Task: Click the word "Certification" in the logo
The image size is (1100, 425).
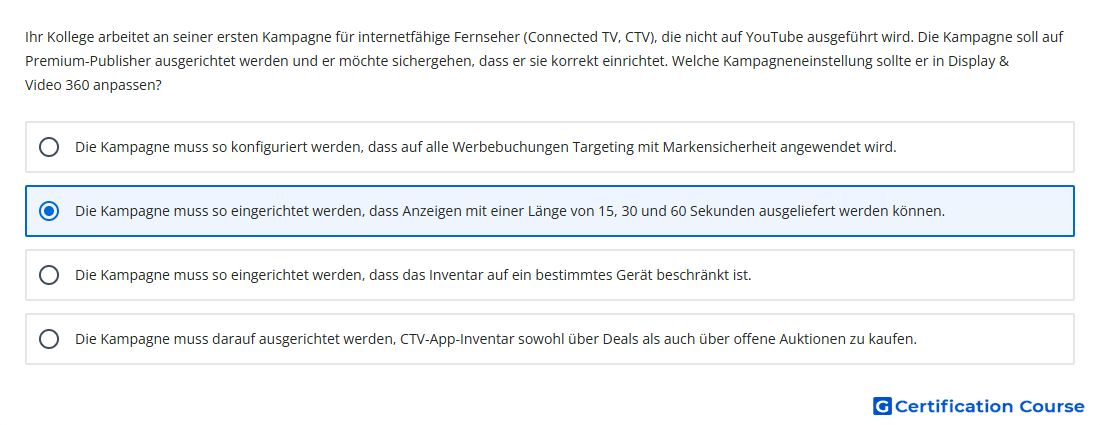Action: (954, 406)
